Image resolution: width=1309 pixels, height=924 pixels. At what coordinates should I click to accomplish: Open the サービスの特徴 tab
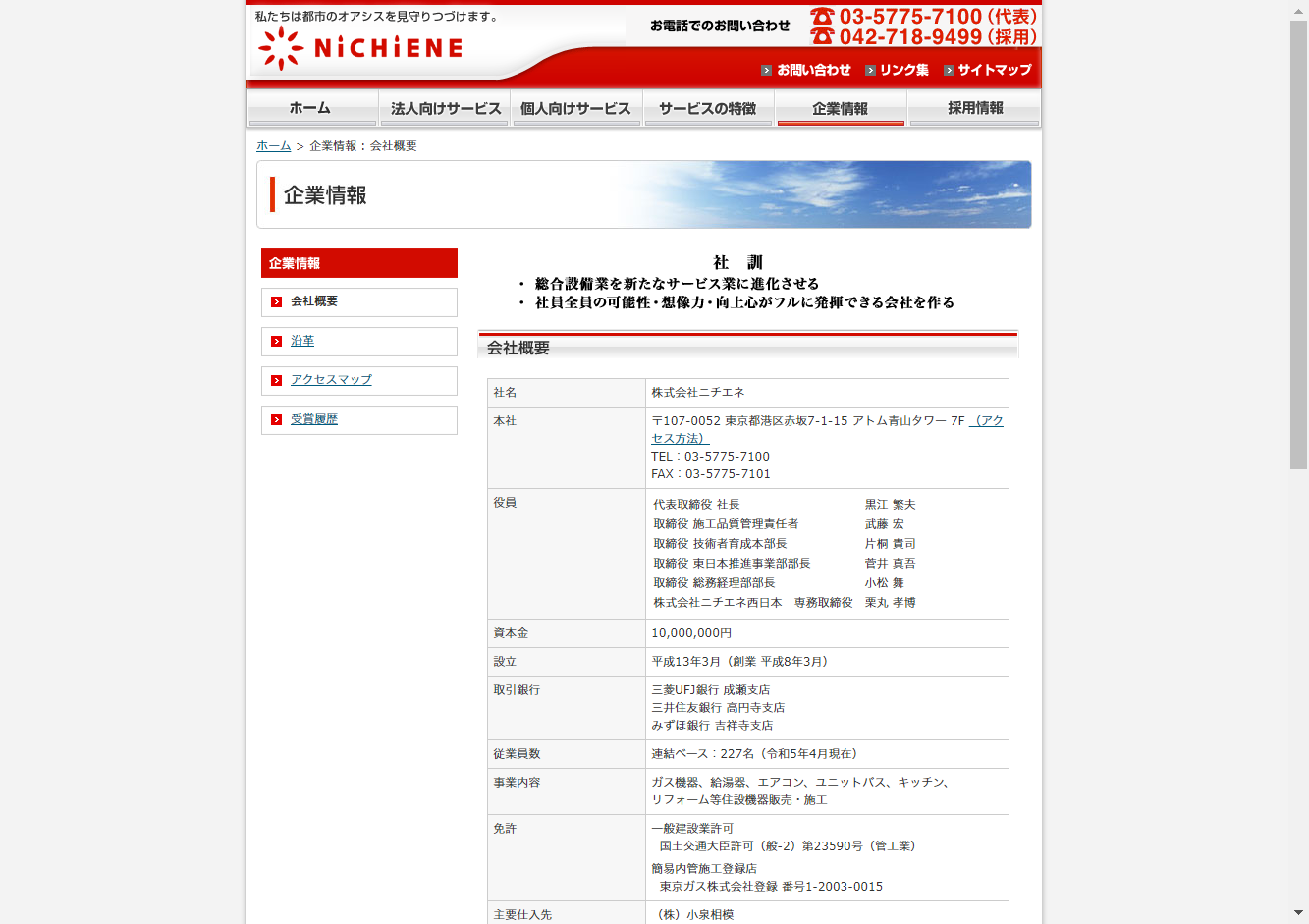pos(708,108)
